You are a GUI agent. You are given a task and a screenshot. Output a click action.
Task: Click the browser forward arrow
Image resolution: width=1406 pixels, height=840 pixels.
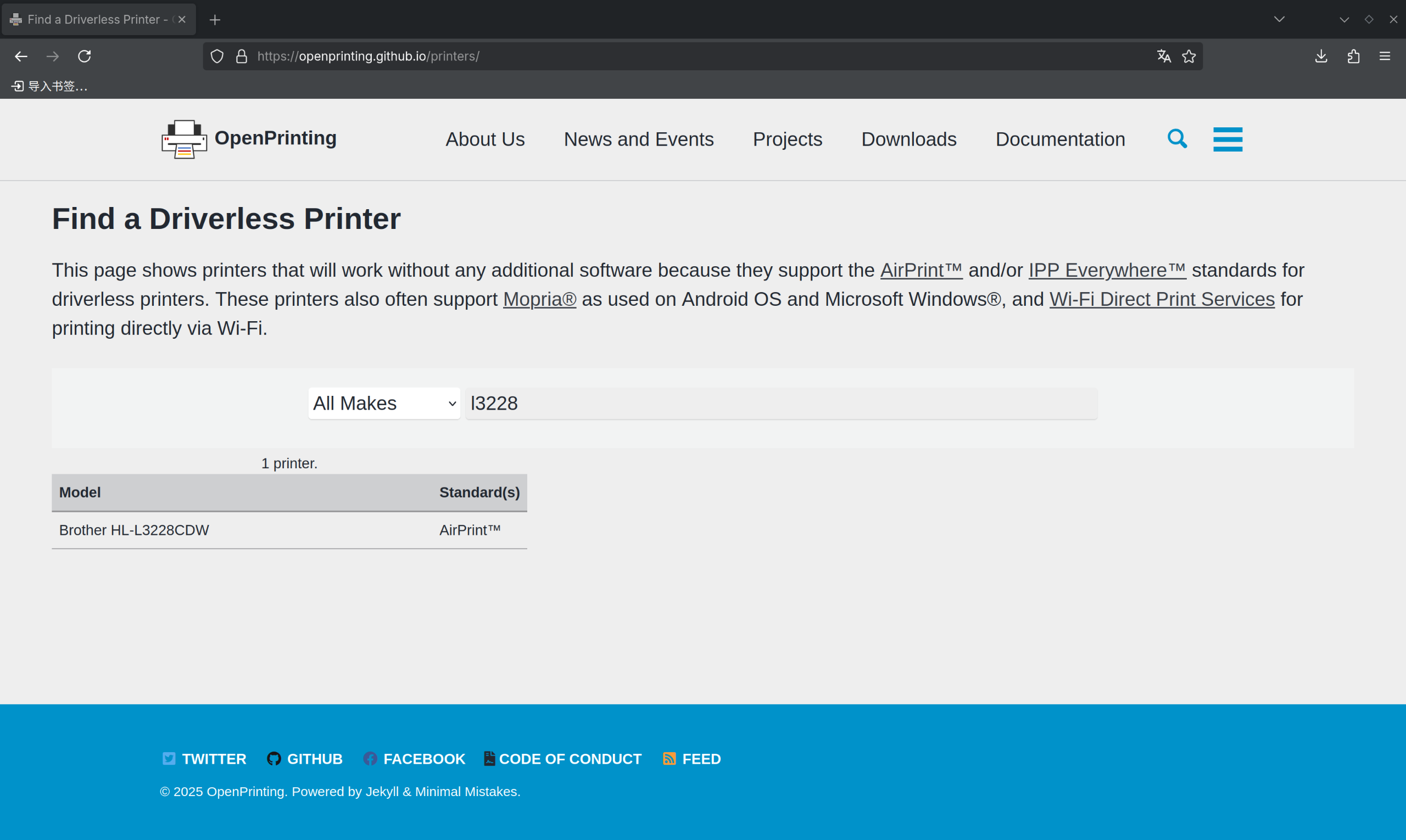click(53, 56)
